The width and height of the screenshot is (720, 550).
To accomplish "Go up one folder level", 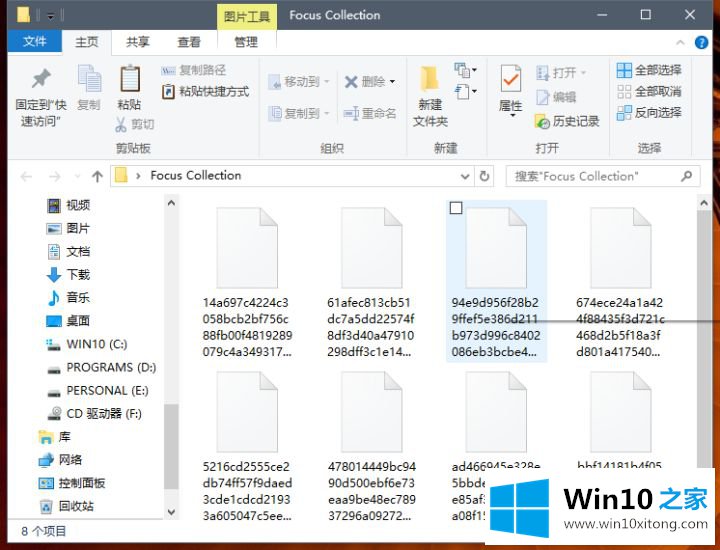I will pyautogui.click(x=97, y=176).
